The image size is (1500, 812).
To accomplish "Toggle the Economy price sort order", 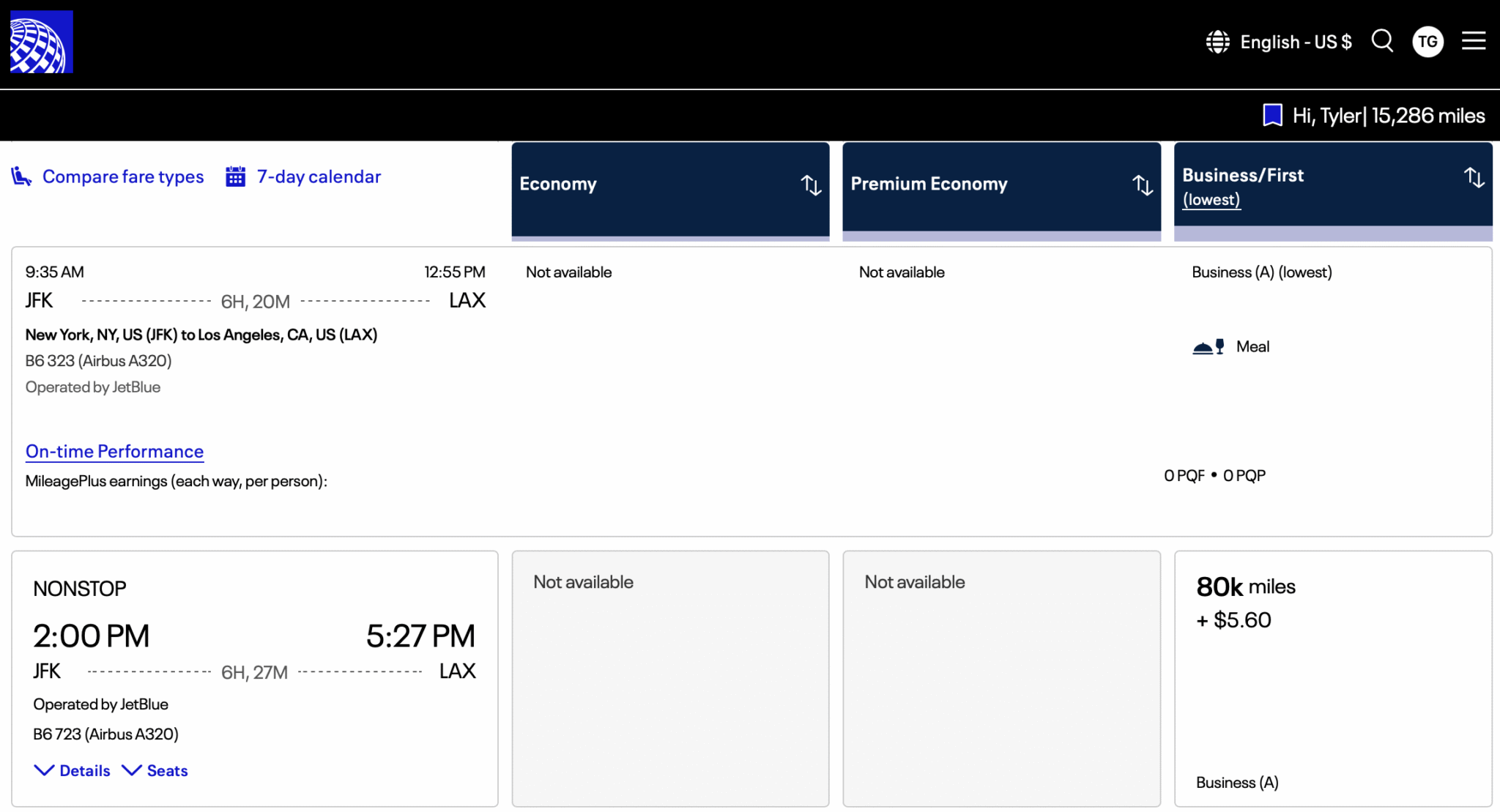I will point(811,185).
